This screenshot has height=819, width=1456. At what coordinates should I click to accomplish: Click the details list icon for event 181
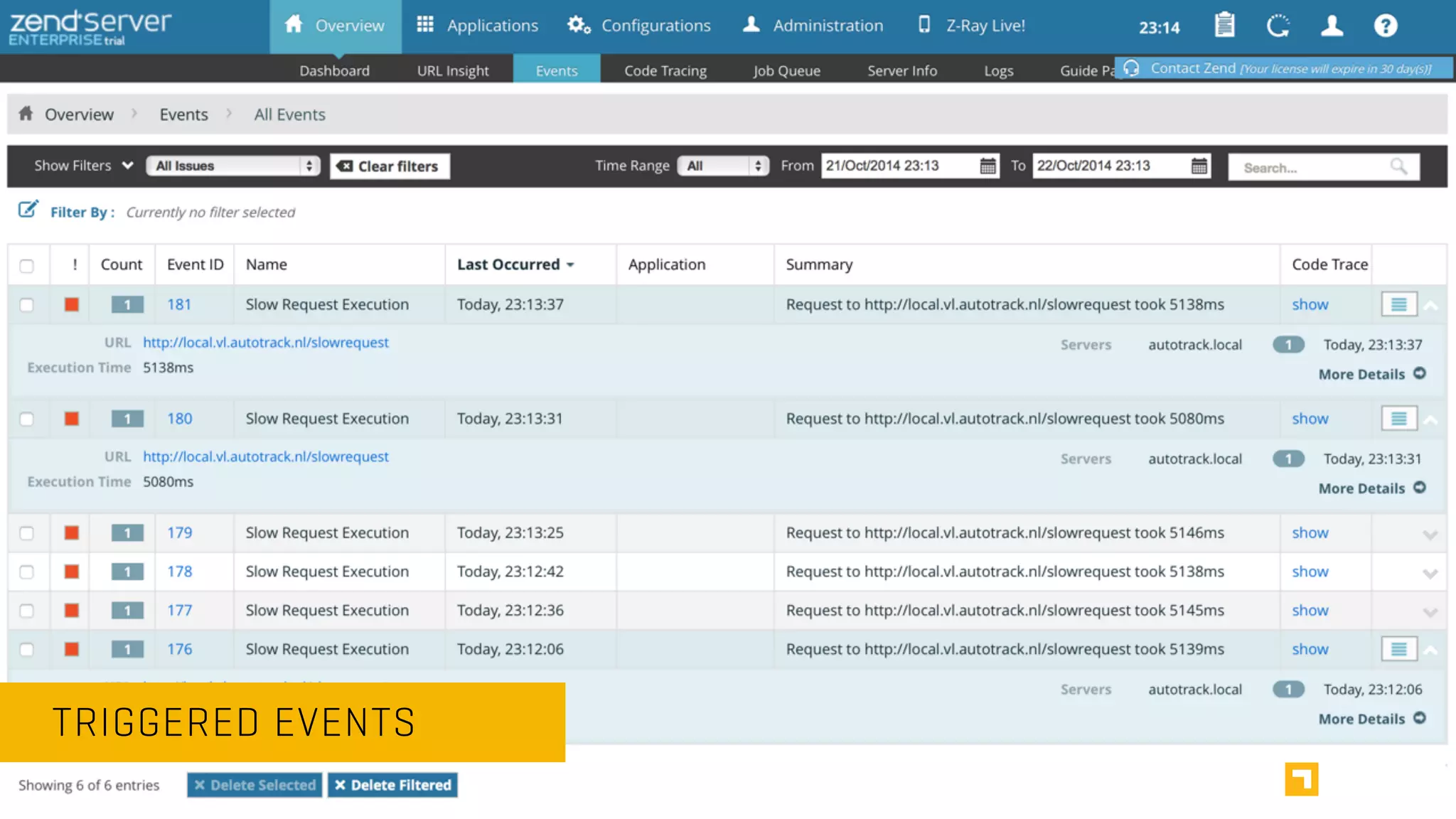tap(1398, 304)
